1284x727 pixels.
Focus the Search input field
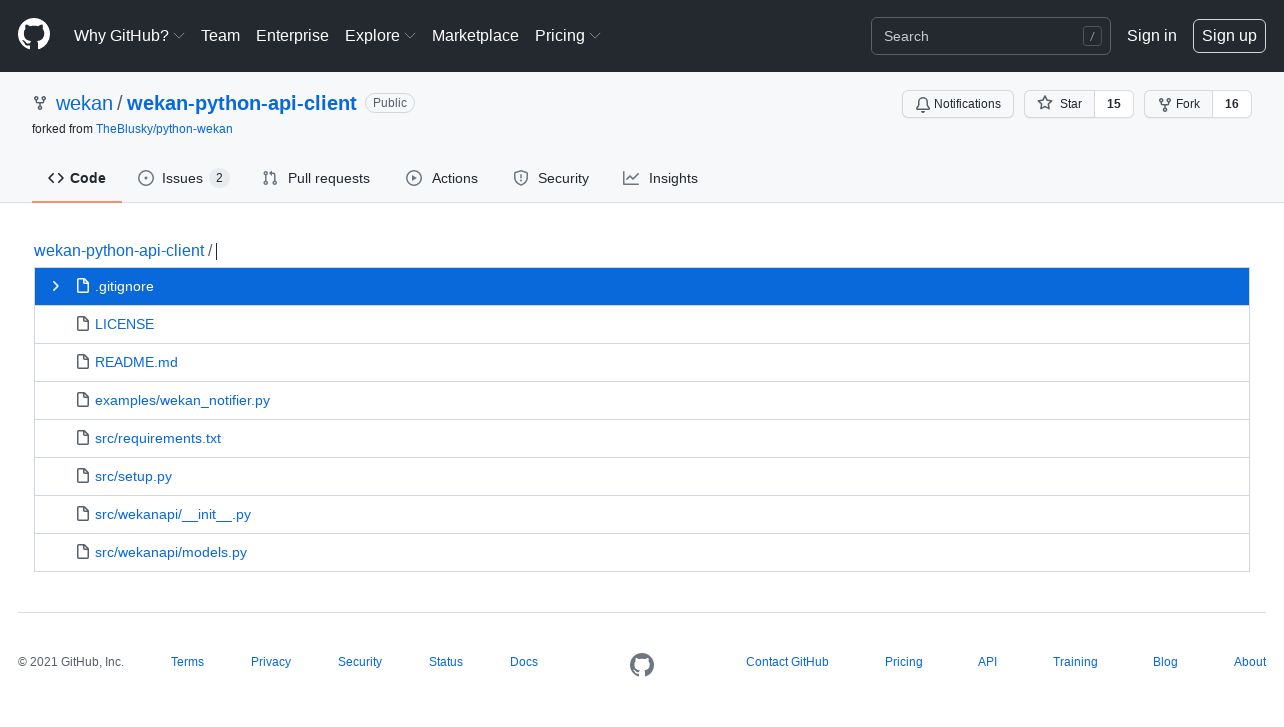click(x=990, y=36)
